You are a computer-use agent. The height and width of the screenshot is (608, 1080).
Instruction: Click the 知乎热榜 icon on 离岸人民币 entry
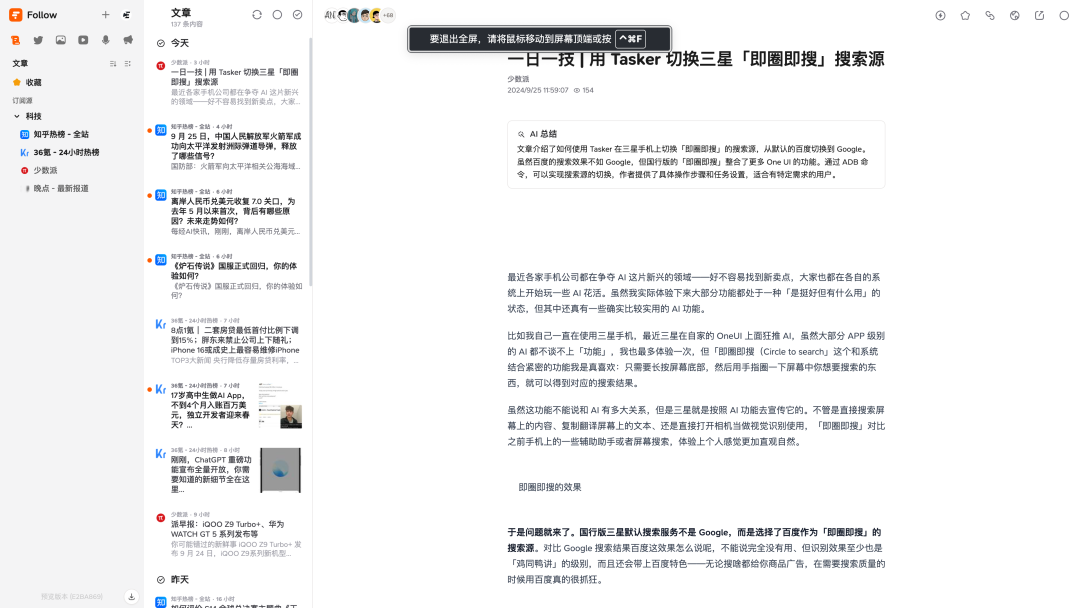pyautogui.click(x=160, y=195)
